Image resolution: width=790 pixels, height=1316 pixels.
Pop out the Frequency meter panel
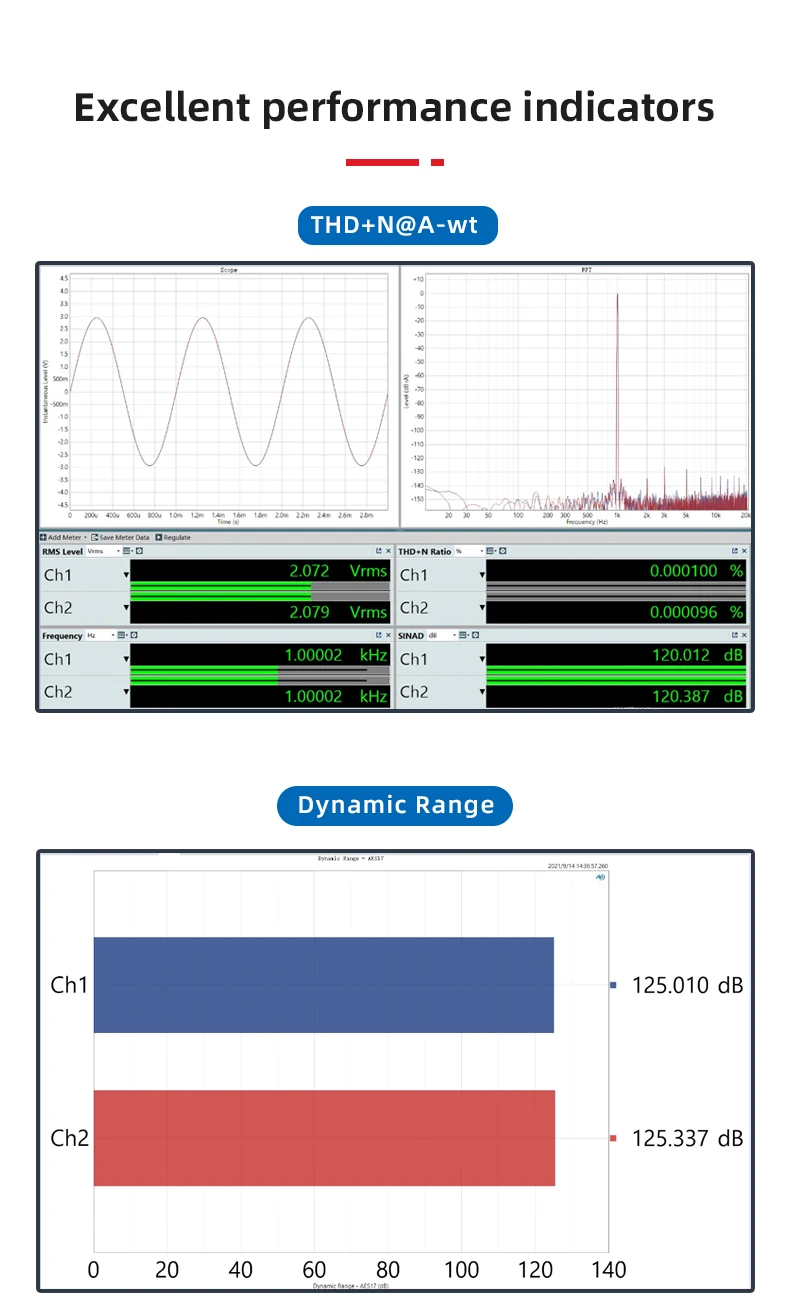[379, 635]
